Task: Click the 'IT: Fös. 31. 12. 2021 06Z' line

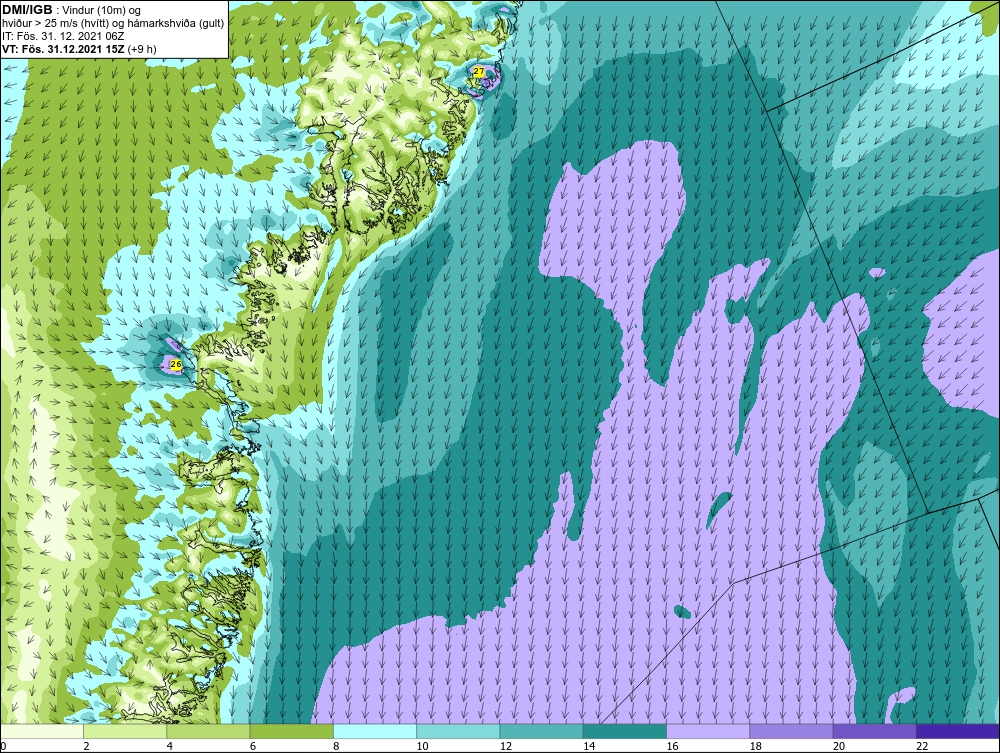Action: click(63, 36)
